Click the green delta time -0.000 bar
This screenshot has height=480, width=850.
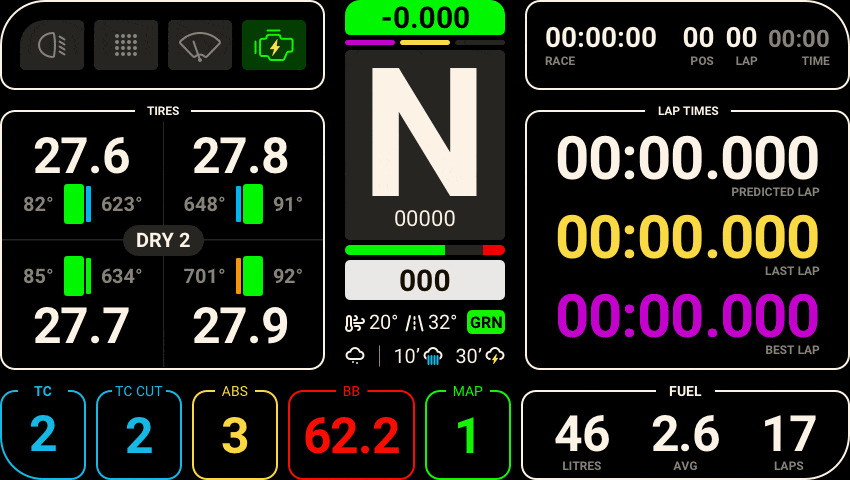(x=425, y=18)
